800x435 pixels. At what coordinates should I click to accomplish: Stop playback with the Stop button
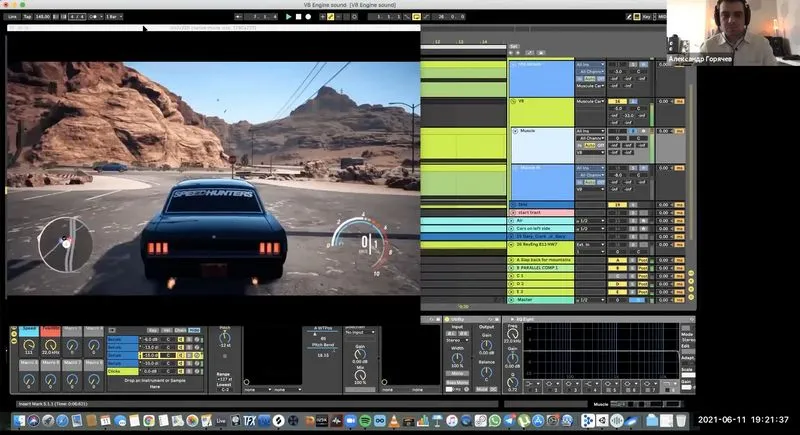click(298, 17)
